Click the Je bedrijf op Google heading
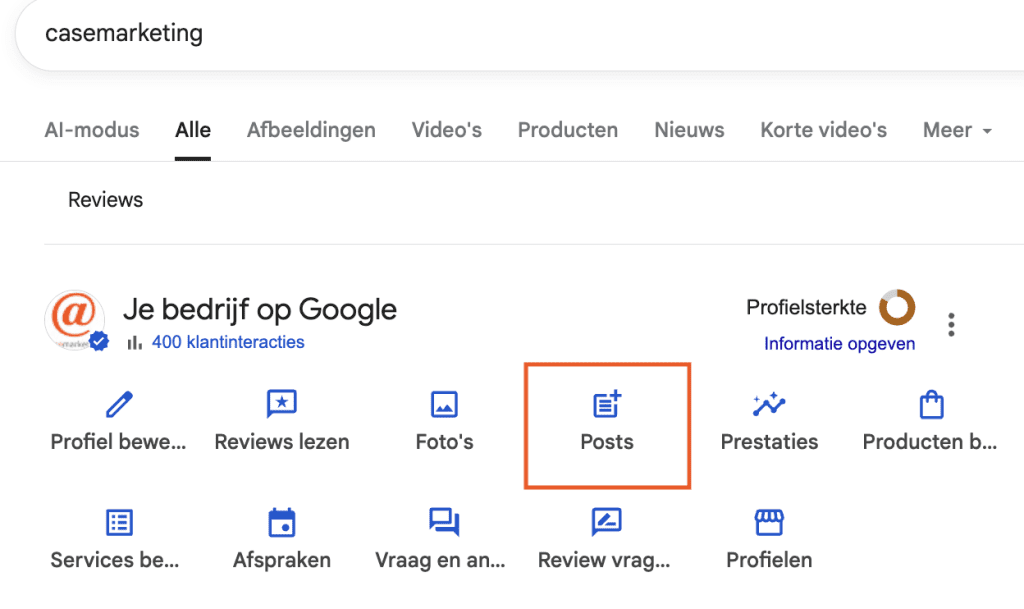The image size is (1024, 609). point(260,309)
